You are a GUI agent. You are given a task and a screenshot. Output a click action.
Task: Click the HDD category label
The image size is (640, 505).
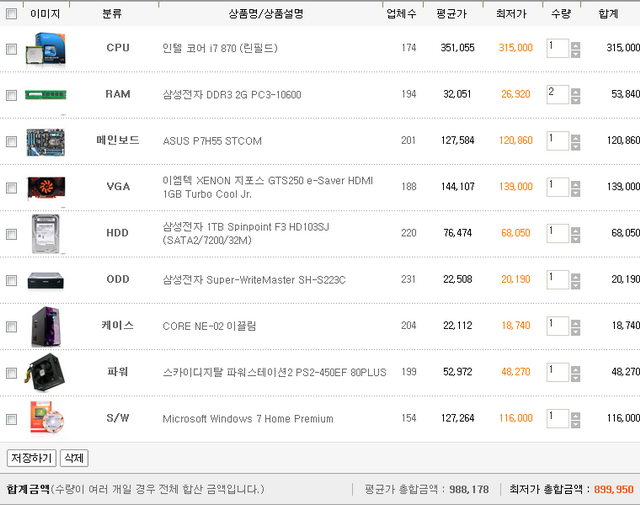(118, 233)
